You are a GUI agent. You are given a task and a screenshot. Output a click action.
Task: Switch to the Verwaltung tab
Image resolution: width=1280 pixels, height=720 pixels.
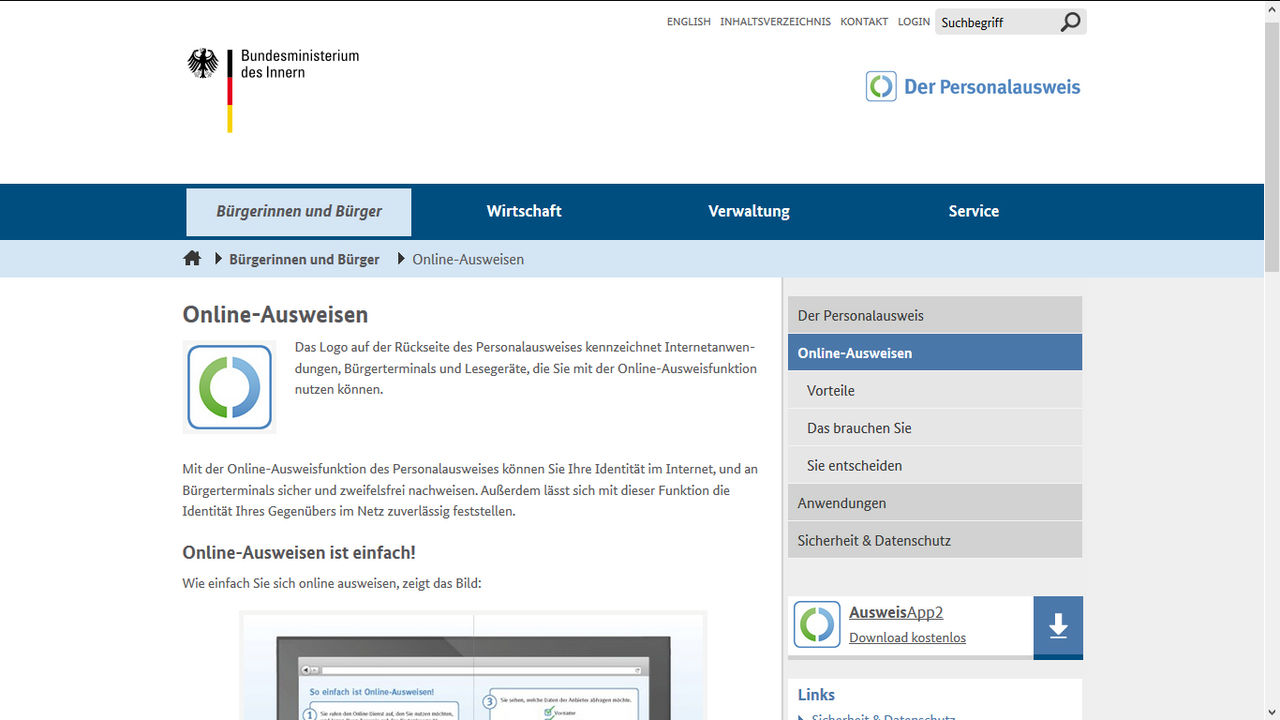click(x=749, y=212)
